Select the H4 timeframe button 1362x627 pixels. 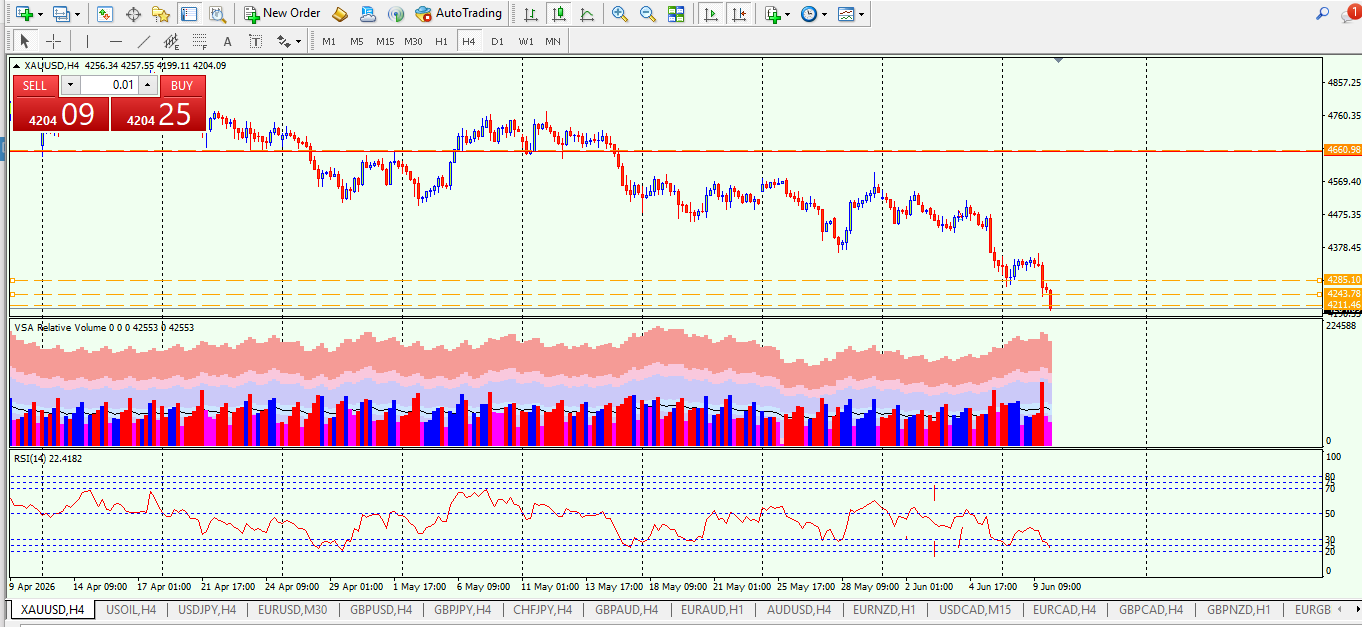[x=469, y=41]
